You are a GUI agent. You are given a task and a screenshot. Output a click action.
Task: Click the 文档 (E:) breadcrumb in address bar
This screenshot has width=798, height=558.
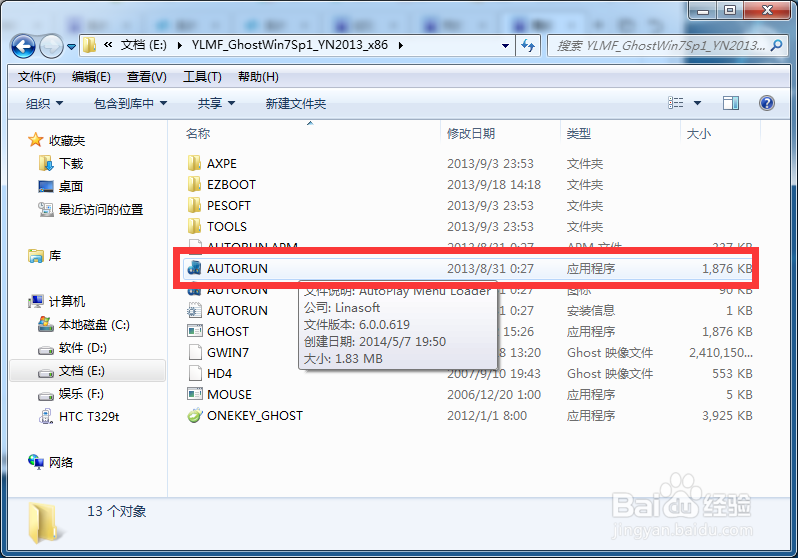144,45
